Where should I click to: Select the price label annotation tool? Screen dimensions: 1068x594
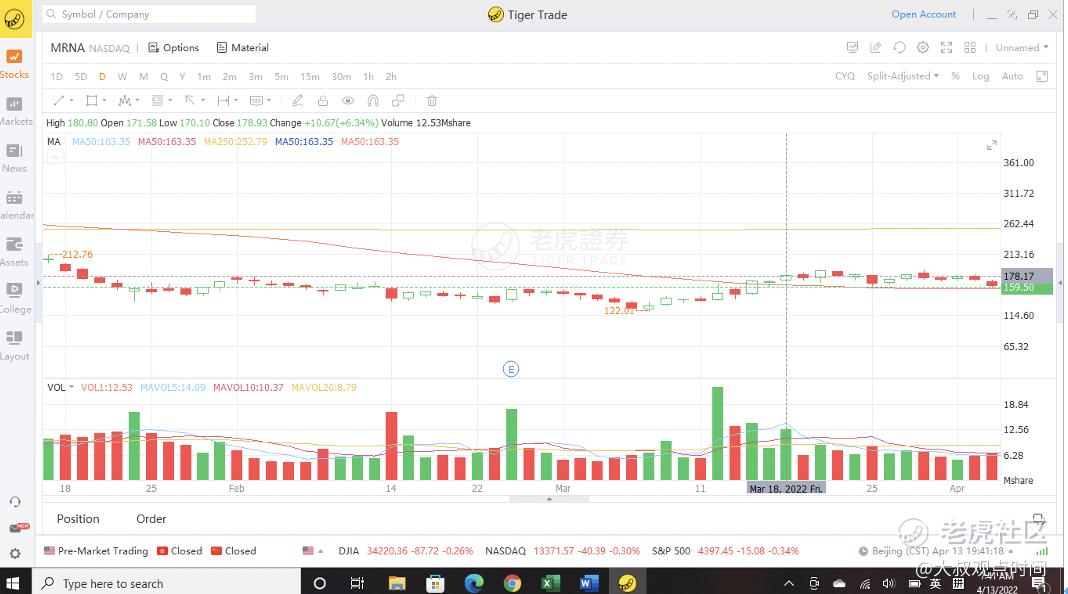click(x=256, y=101)
